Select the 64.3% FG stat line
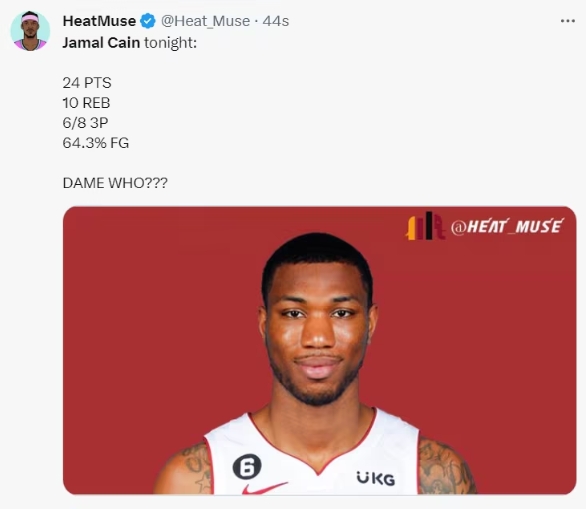586x509 pixels. (x=96, y=143)
